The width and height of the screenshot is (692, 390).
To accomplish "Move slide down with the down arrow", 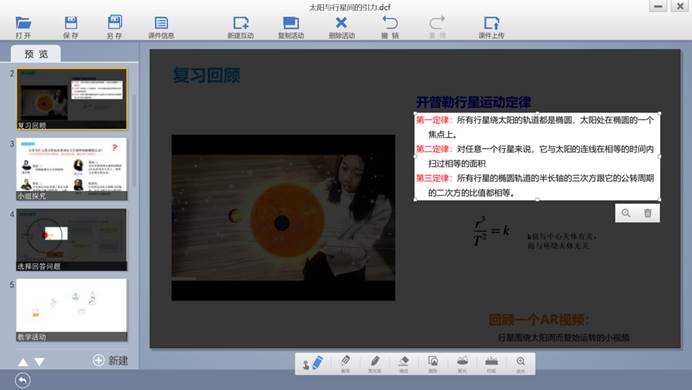I will [39, 362].
